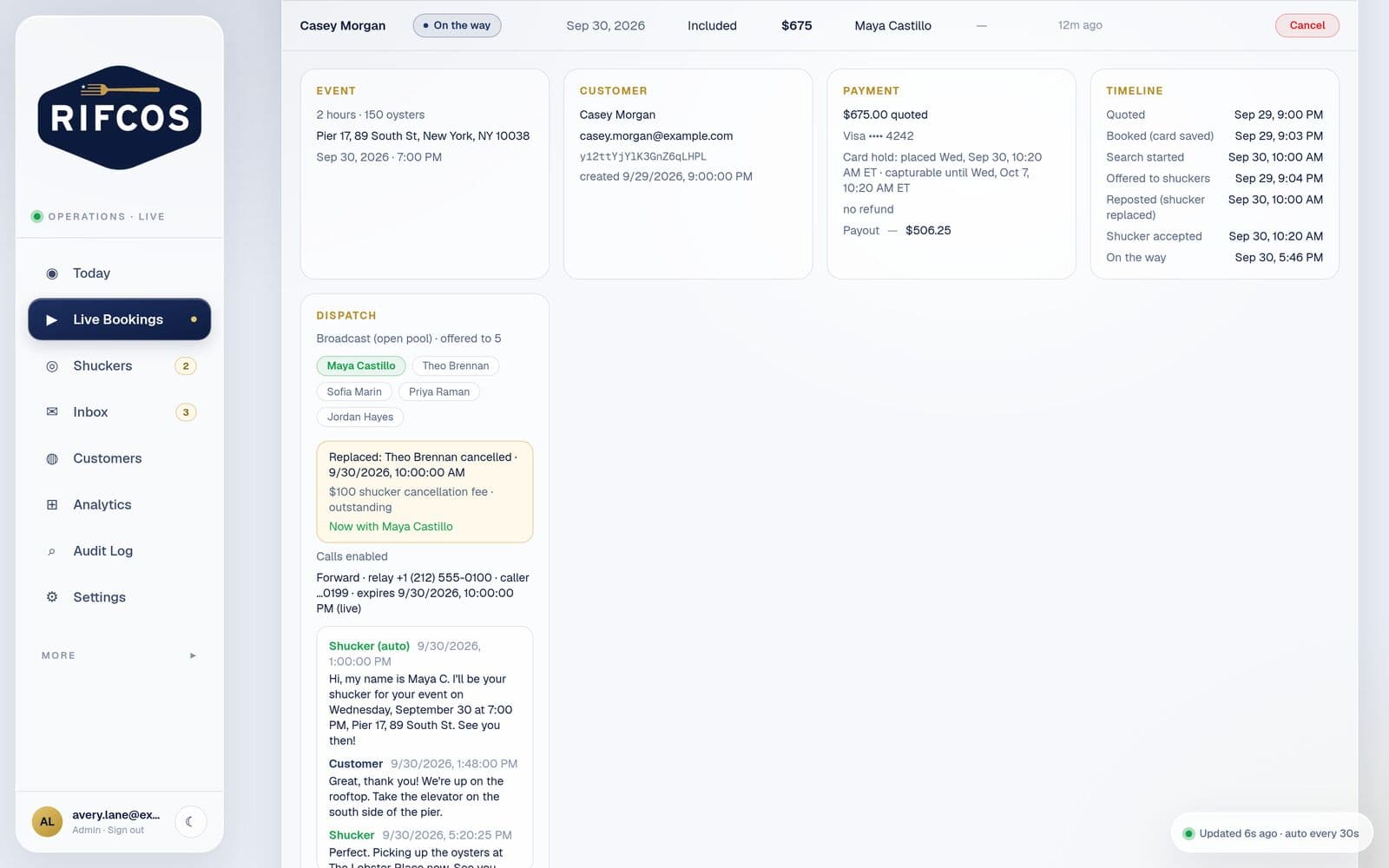Select the Maya Castillo dispatch chip
This screenshot has height=868, width=1389.
tap(361, 366)
